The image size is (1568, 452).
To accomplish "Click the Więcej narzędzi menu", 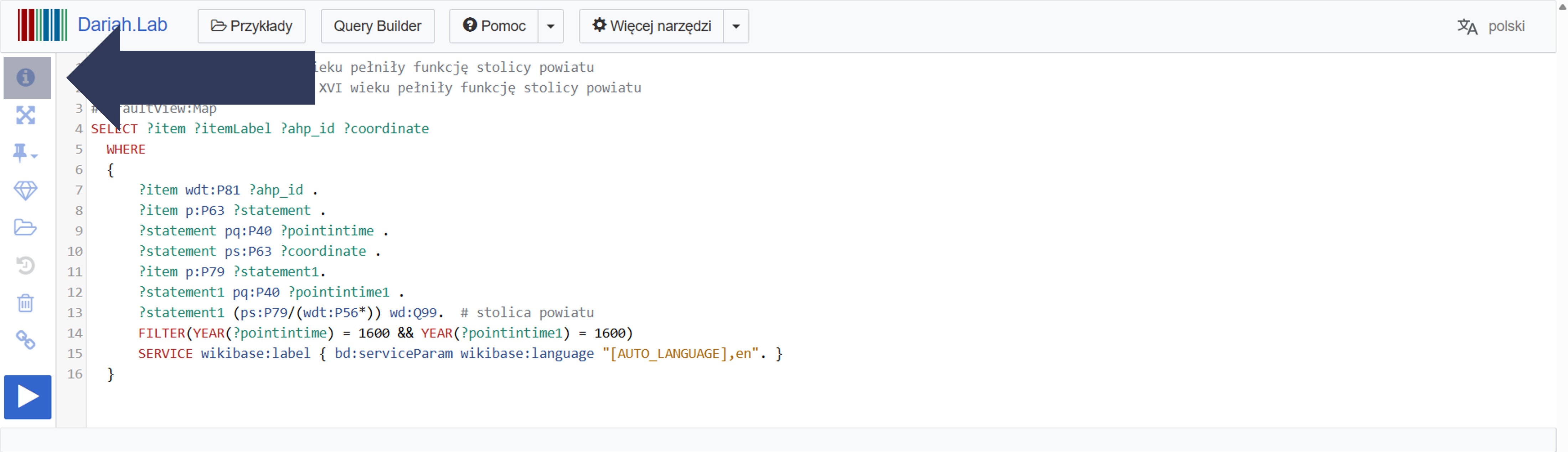I will (652, 26).
